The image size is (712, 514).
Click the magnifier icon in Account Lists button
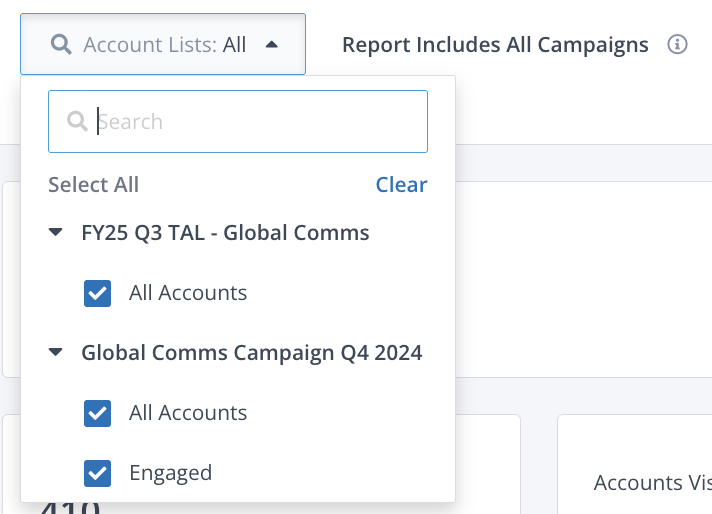61,45
